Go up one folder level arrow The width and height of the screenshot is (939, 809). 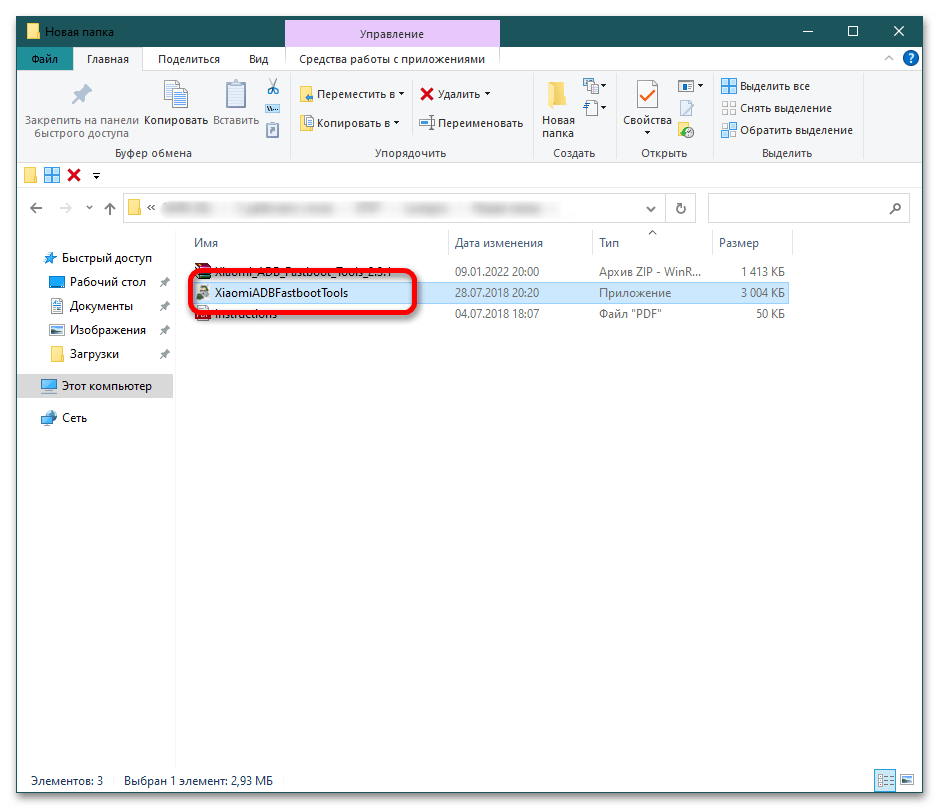pyautogui.click(x=110, y=208)
